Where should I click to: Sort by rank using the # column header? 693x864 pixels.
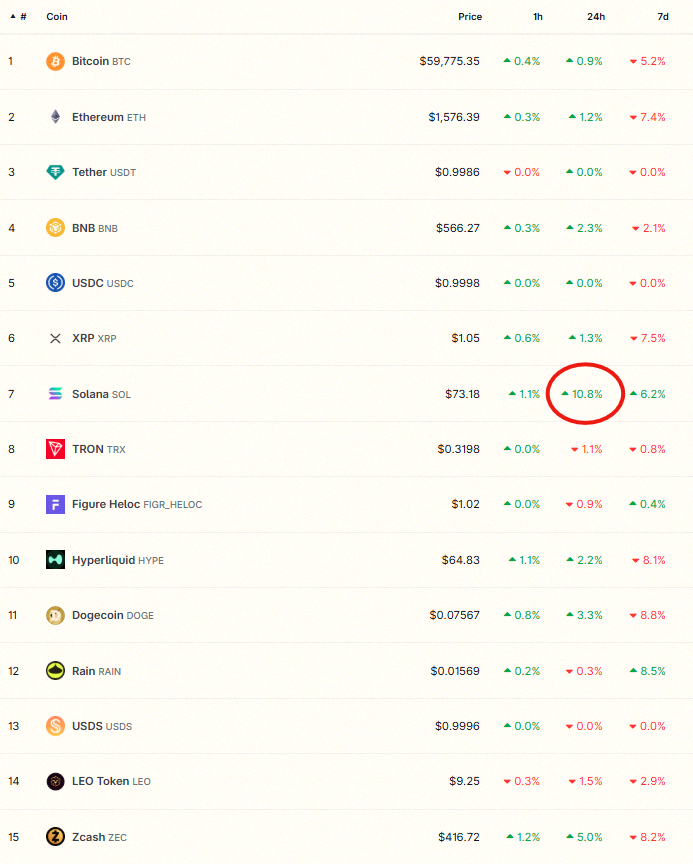19,17
